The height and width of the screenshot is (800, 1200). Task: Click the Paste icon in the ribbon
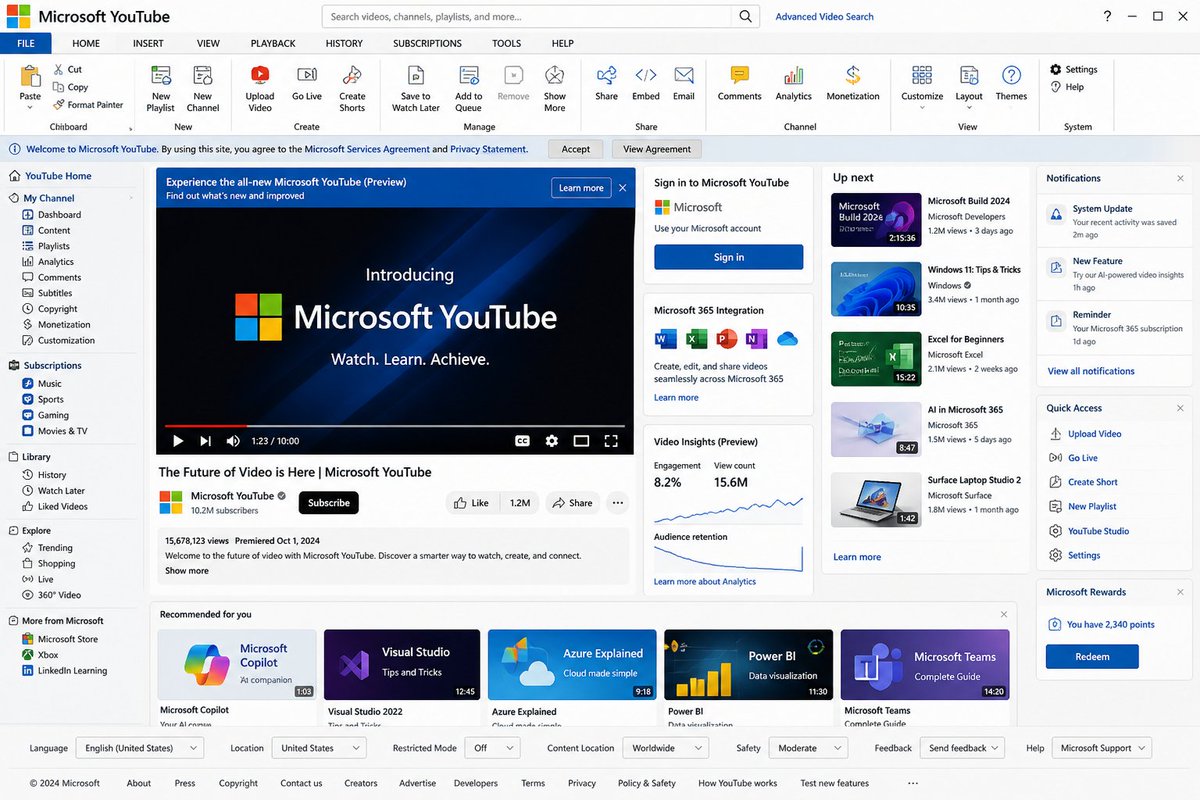(31, 76)
